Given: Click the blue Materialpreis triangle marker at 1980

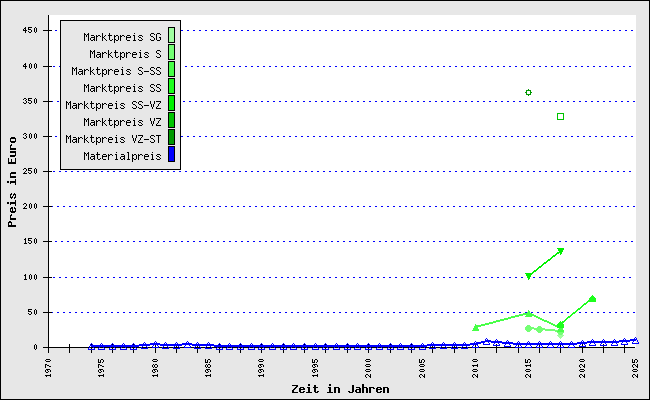Looking at the screenshot, I should click(x=155, y=344).
